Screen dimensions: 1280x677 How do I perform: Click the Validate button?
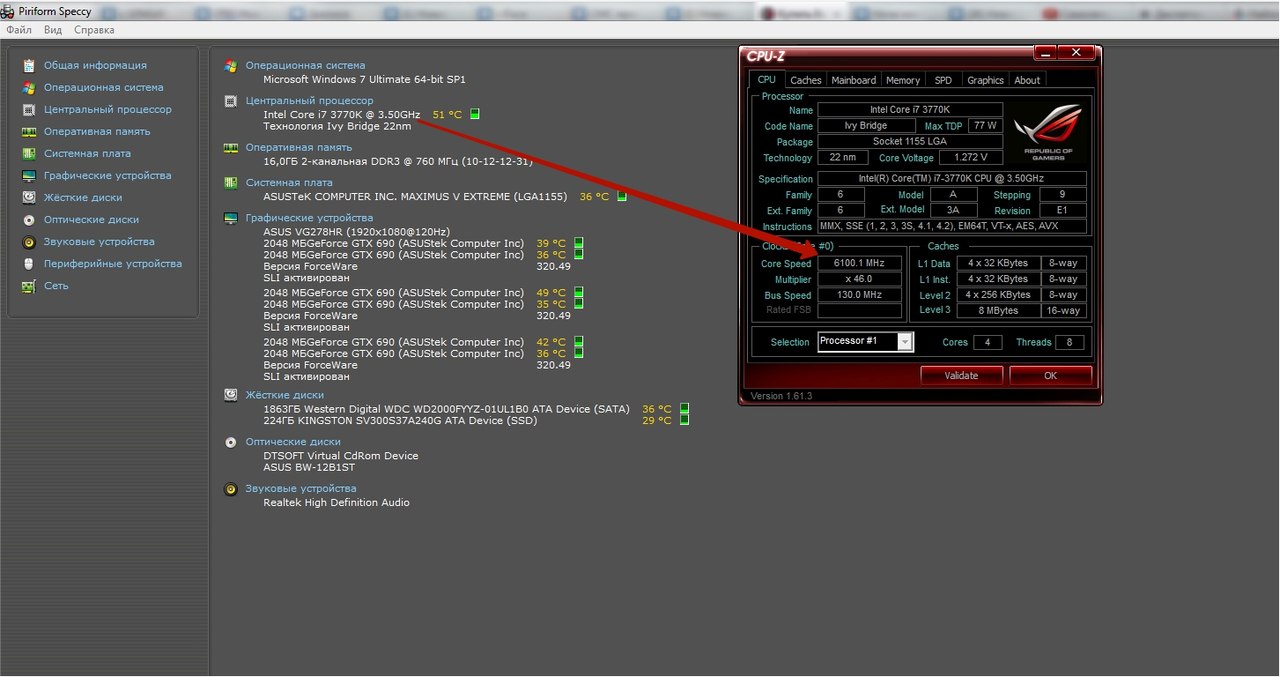click(x=962, y=376)
